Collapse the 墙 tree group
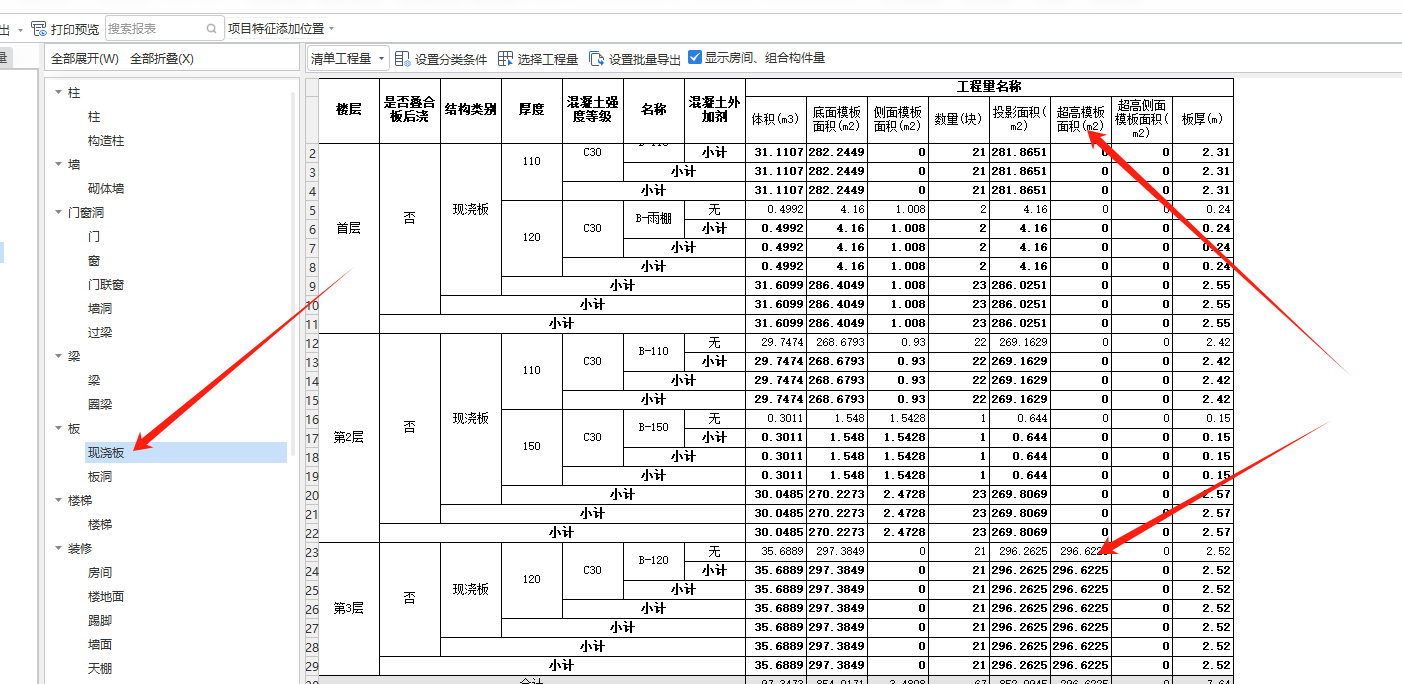 click(x=58, y=164)
